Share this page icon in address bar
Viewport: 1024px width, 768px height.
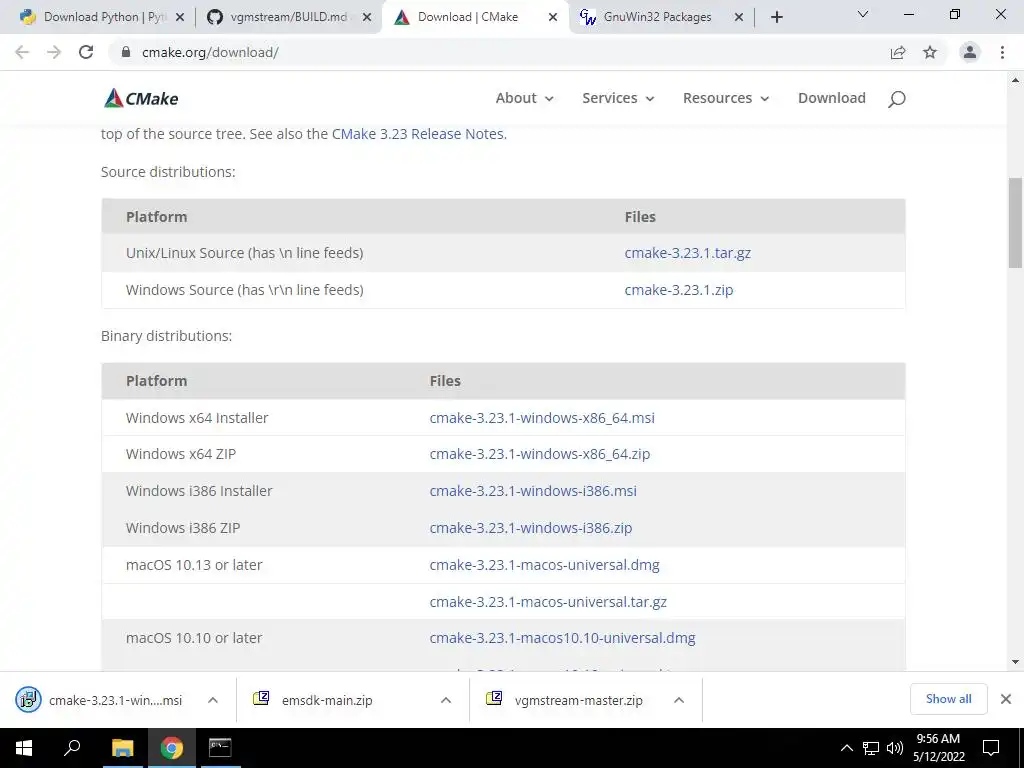coord(898,52)
